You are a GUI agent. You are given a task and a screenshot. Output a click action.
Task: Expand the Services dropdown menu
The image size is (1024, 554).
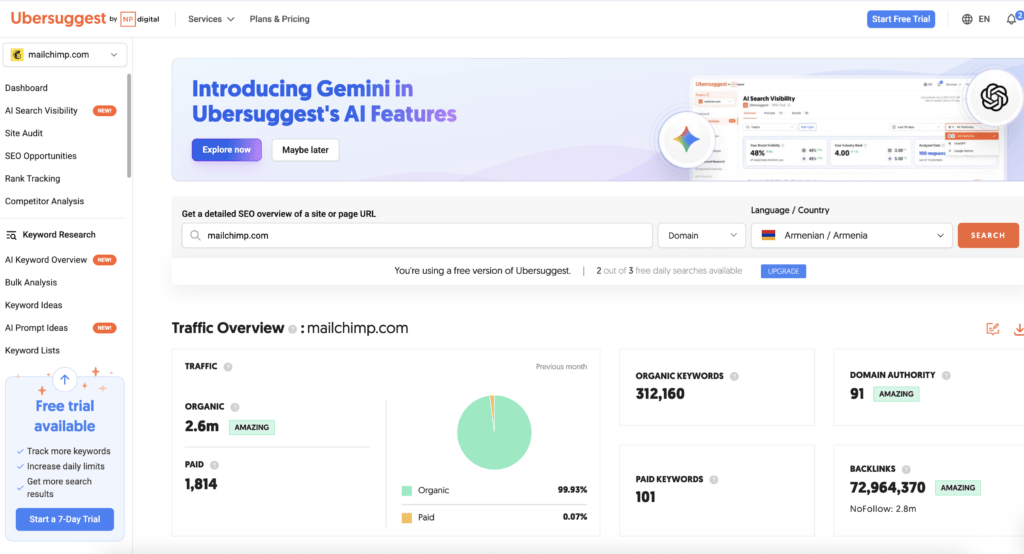pos(211,19)
